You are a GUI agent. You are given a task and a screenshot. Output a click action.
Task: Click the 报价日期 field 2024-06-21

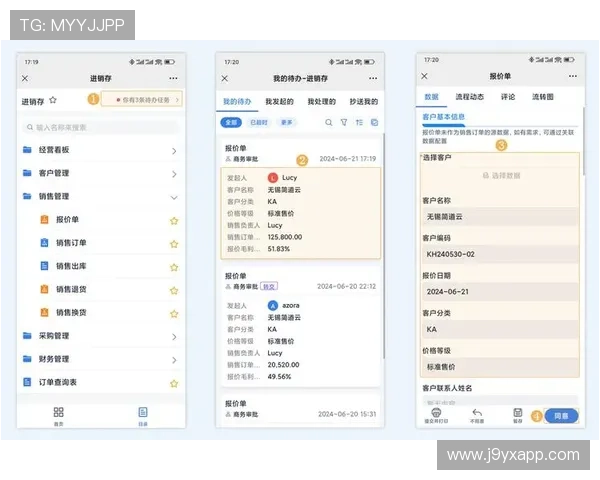[x=500, y=292]
